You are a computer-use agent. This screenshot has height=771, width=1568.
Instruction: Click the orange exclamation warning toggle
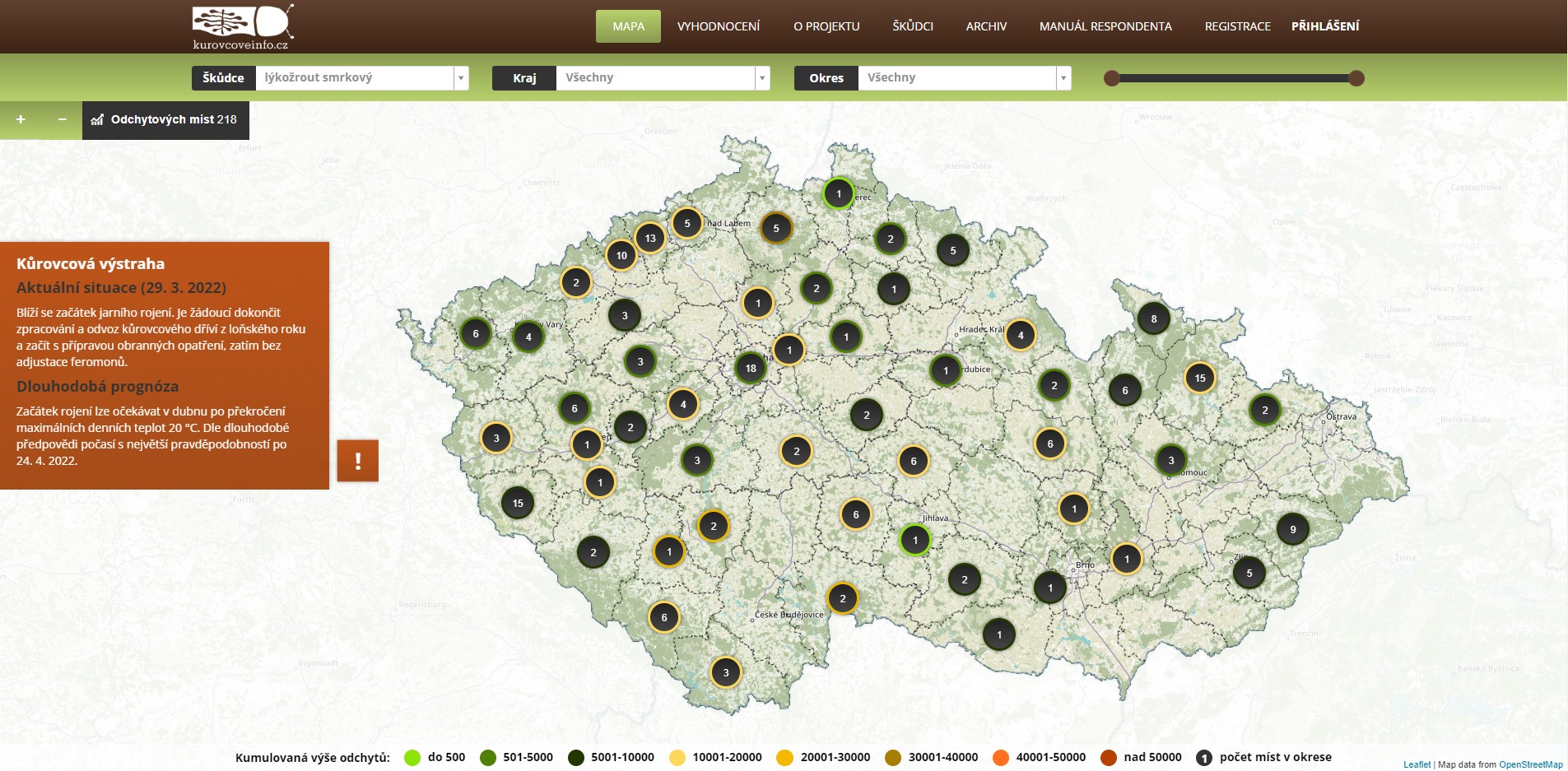tap(357, 461)
